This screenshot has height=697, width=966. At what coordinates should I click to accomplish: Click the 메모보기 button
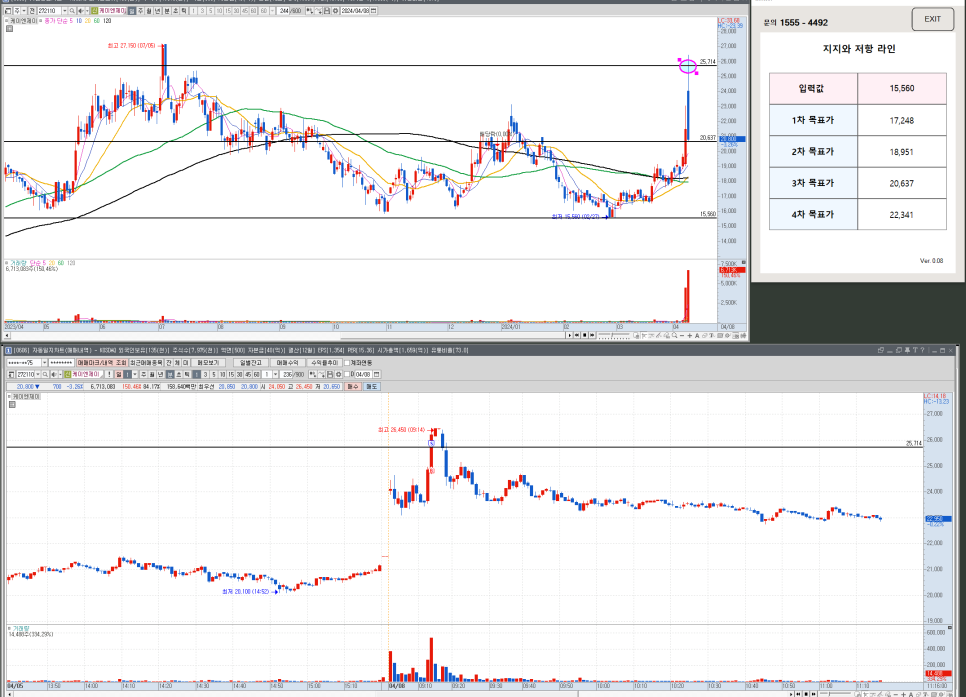(x=208, y=363)
